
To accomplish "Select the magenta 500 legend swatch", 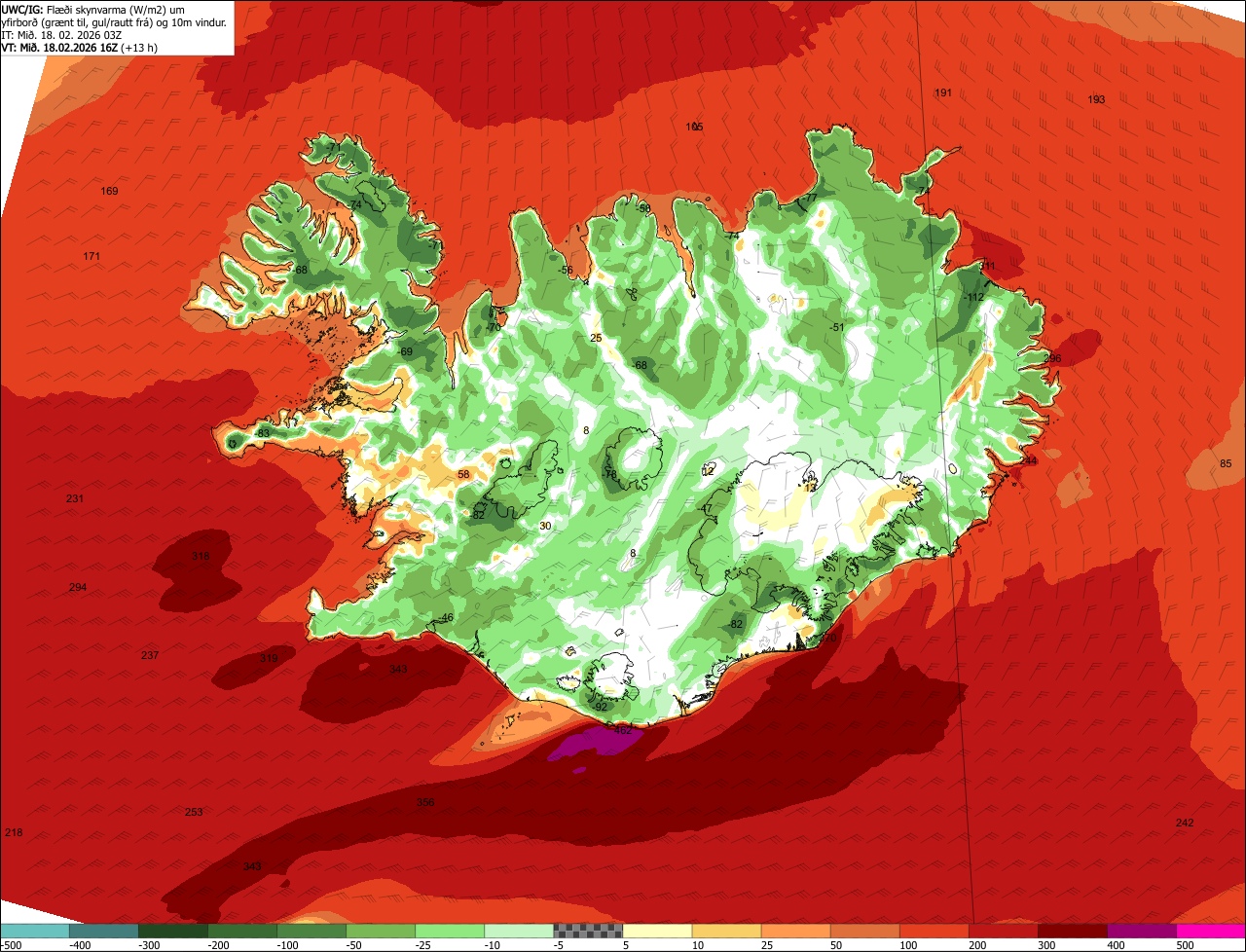I will tap(1211, 931).
